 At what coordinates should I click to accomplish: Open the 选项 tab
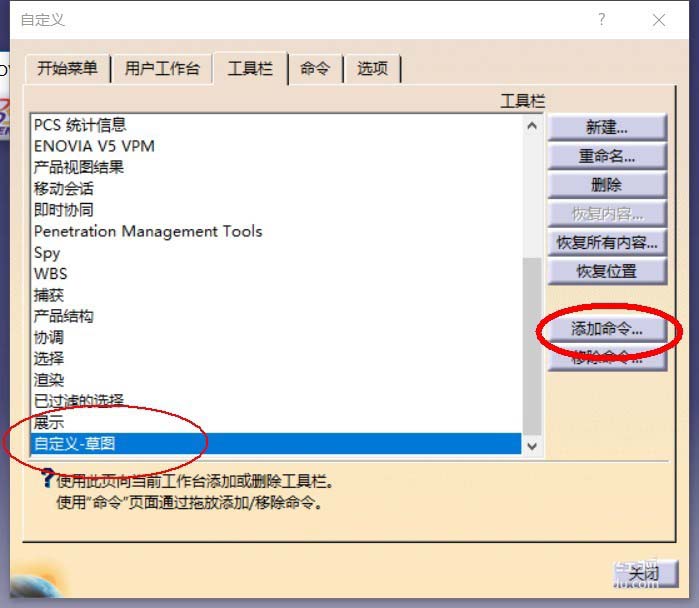(x=372, y=69)
